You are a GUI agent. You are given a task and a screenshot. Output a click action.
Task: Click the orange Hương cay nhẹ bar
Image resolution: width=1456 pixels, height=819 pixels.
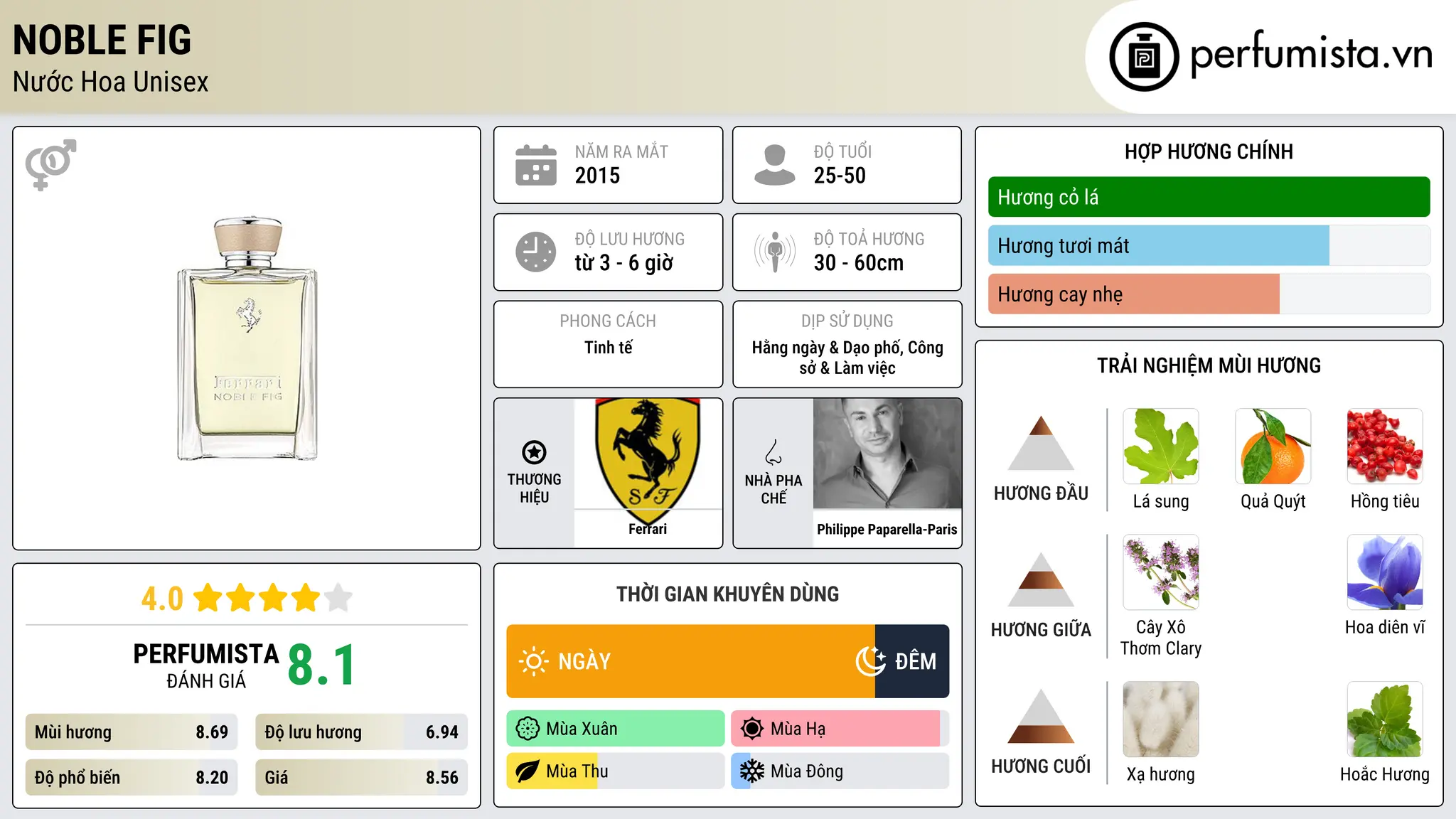[1133, 294]
